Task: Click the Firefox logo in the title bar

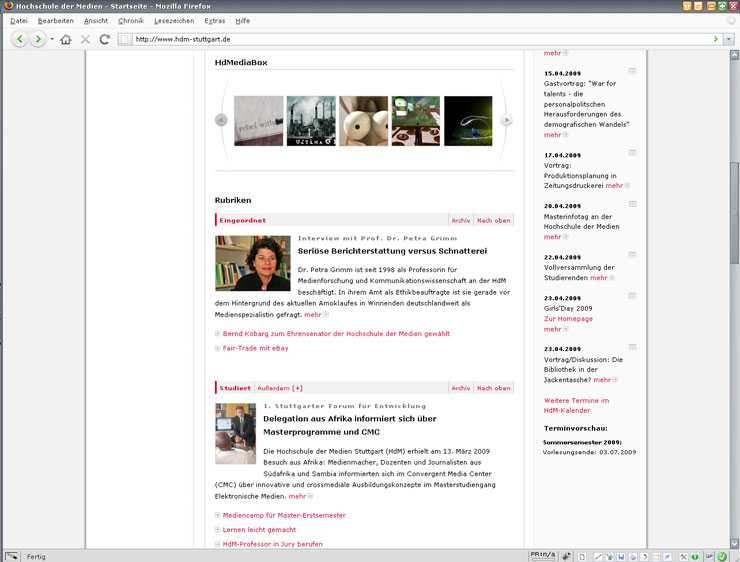Action: pyautogui.click(x=8, y=6)
